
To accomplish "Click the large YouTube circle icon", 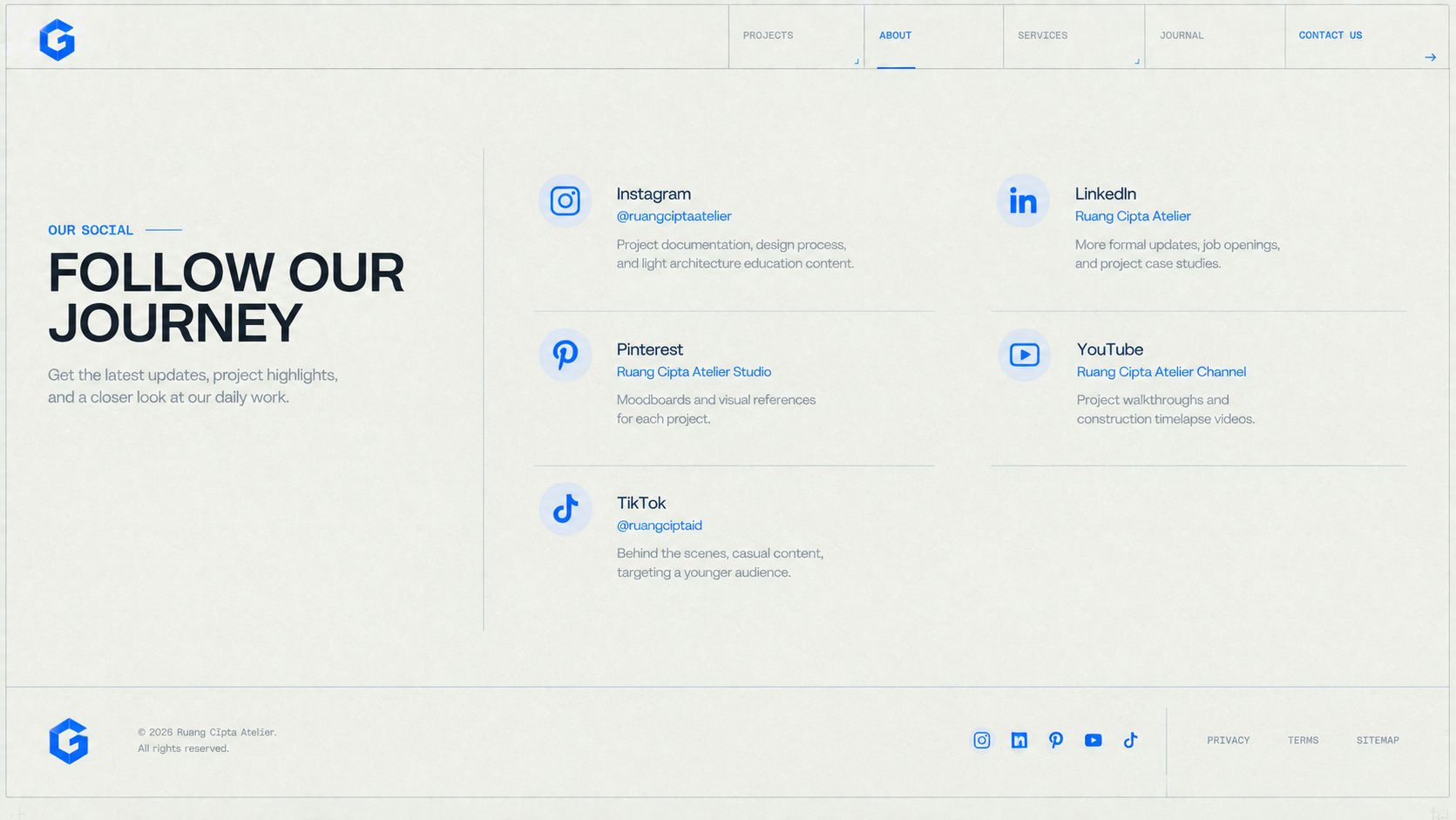I will pos(1025,356).
